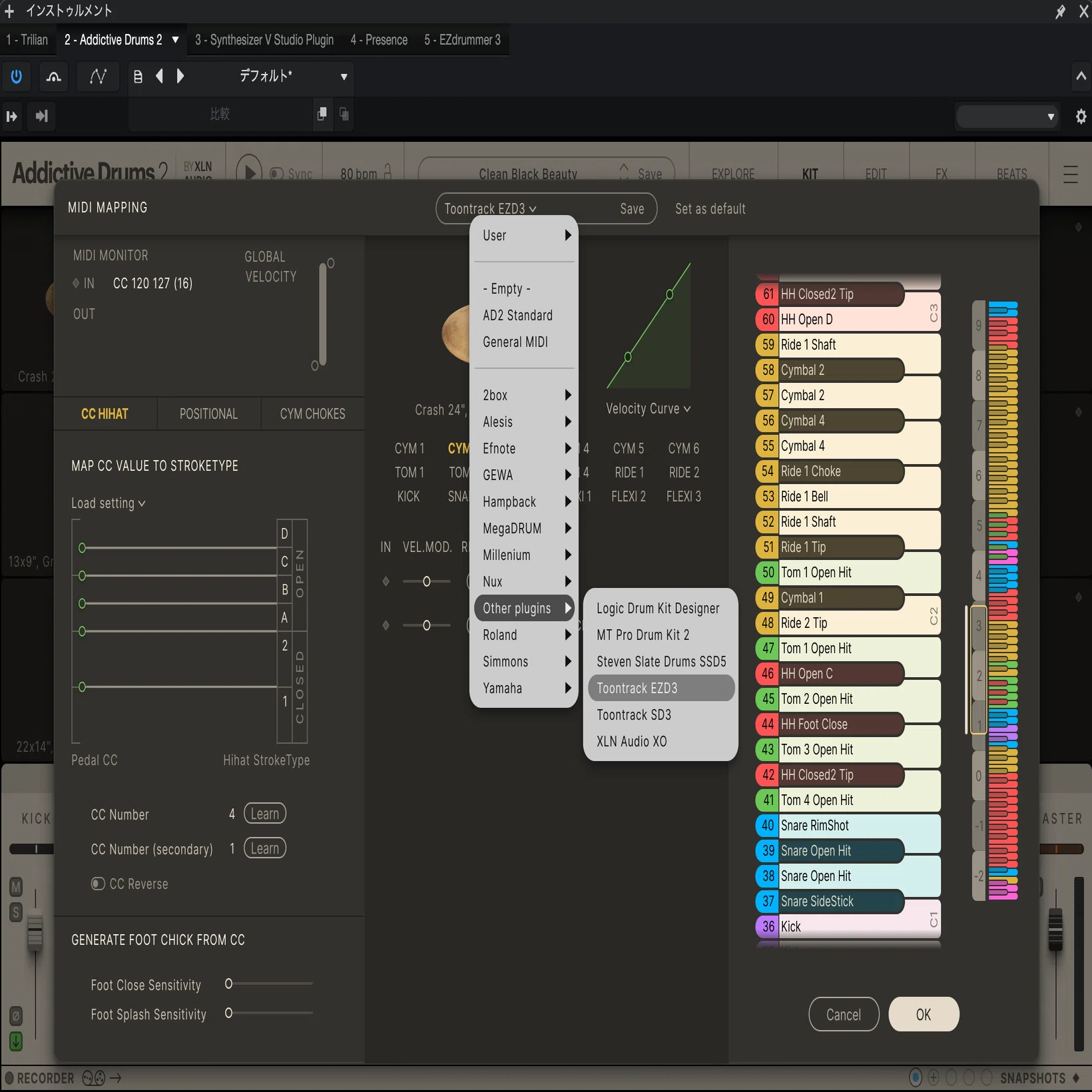The image size is (1092, 1092).
Task: Switch to the 1 - Trilian tab
Action: coord(27,40)
